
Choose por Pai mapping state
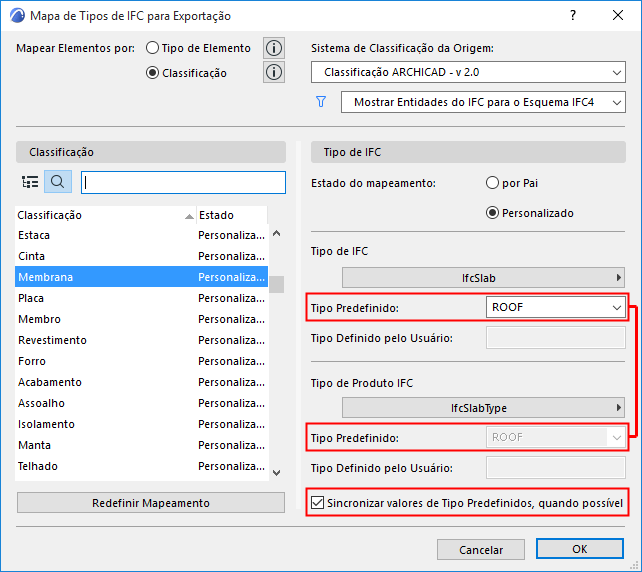(492, 183)
